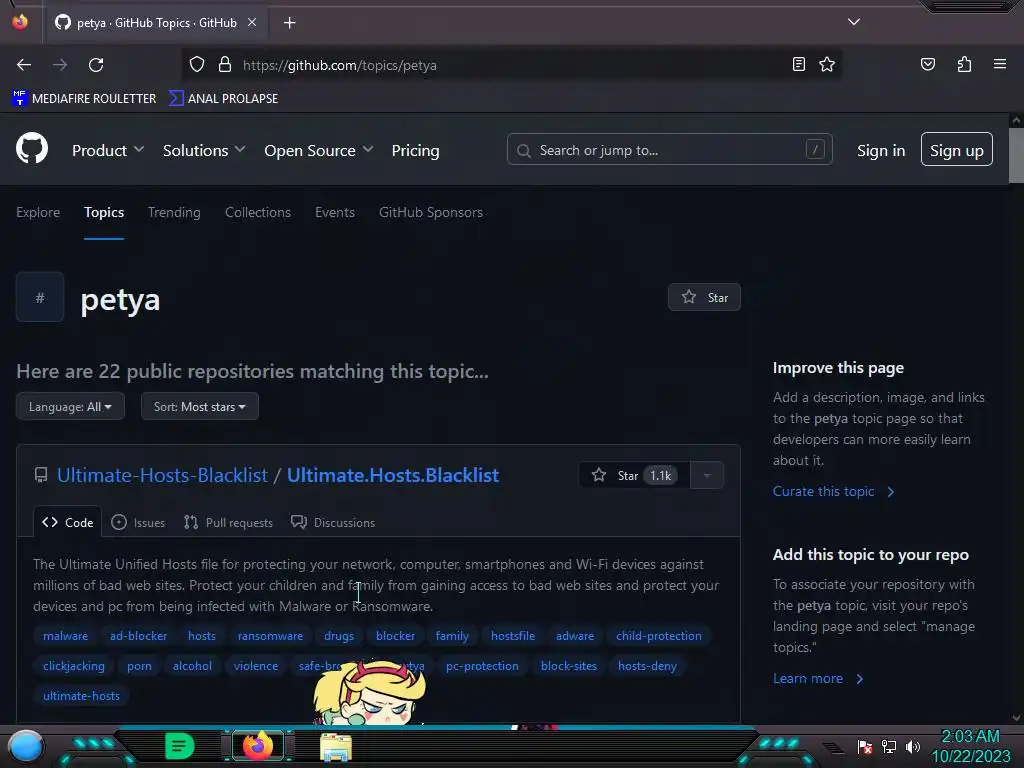The image size is (1024, 768).
Task: Click the ad-blocker topic tag
Action: pyautogui.click(x=138, y=636)
